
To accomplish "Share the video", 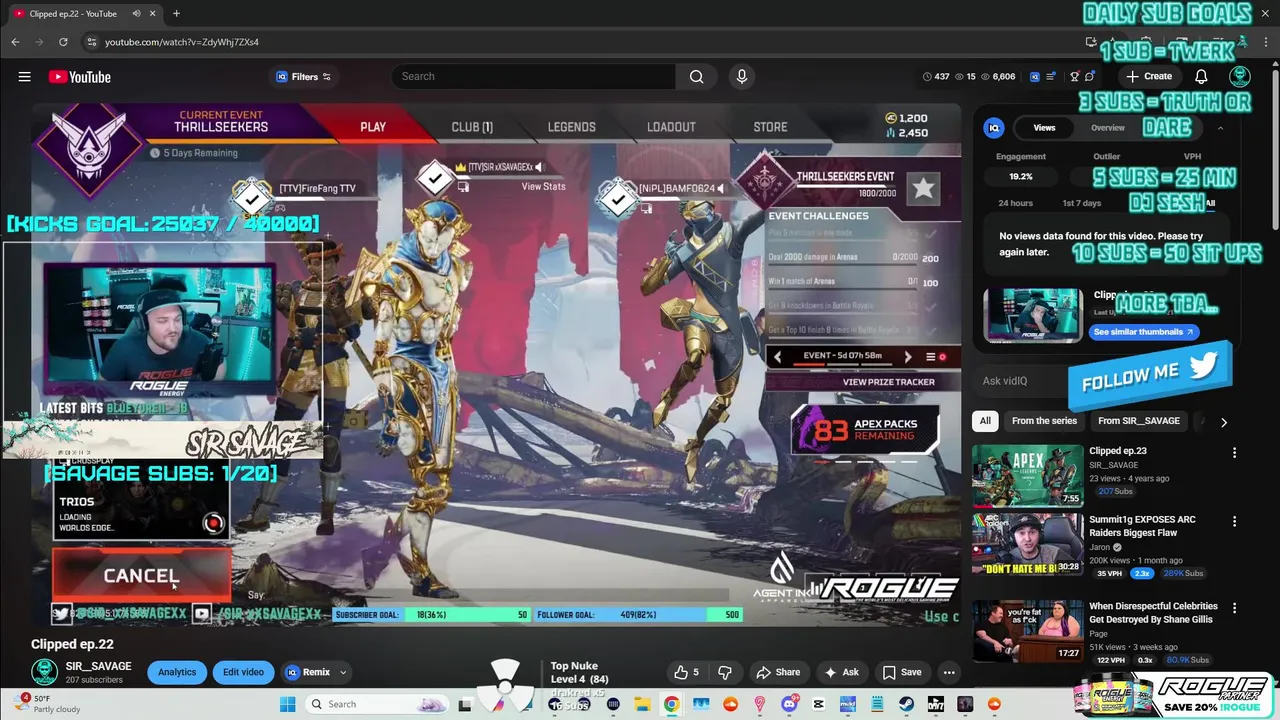I will [778, 672].
